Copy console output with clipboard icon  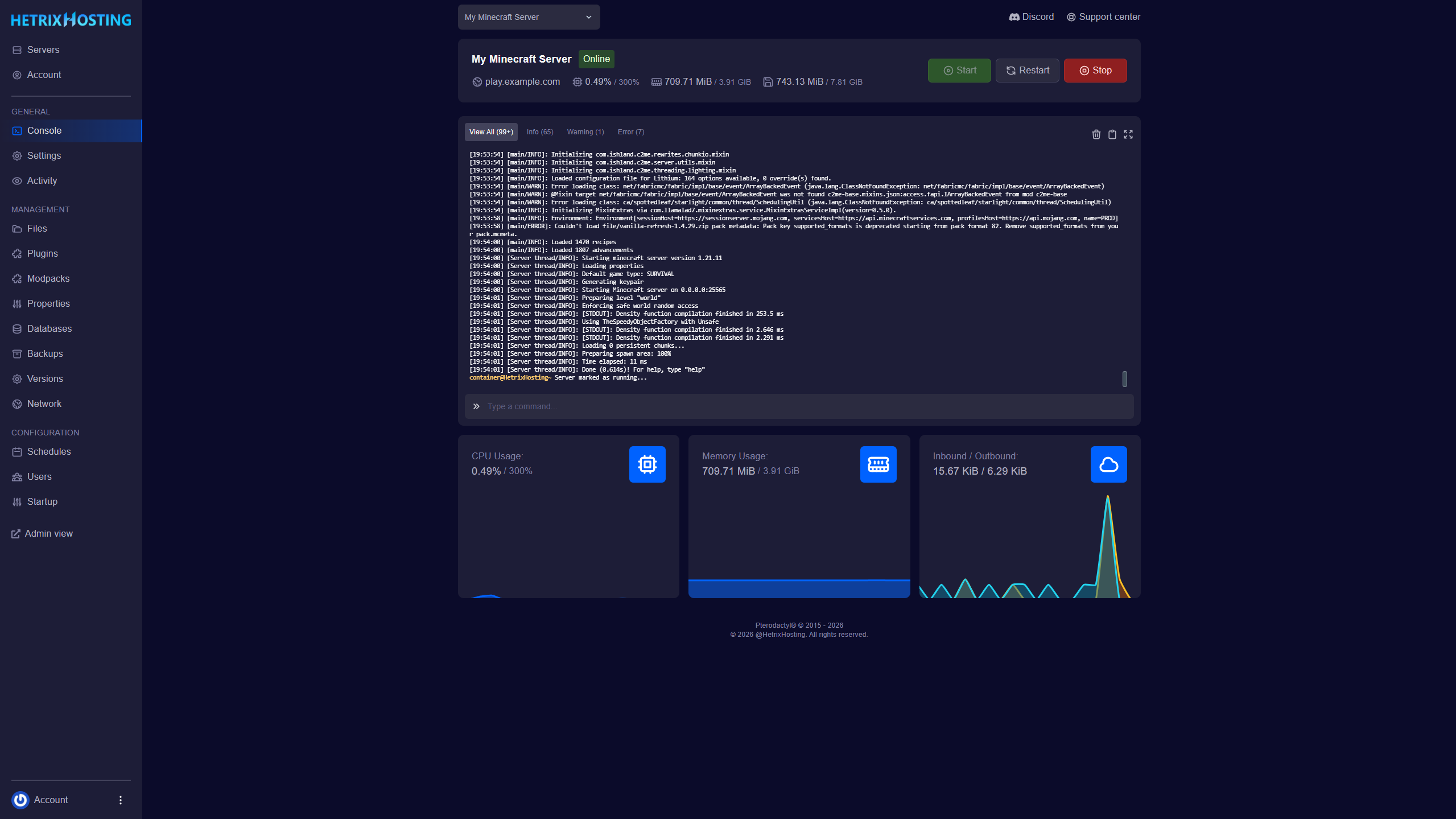pyautogui.click(x=1112, y=134)
